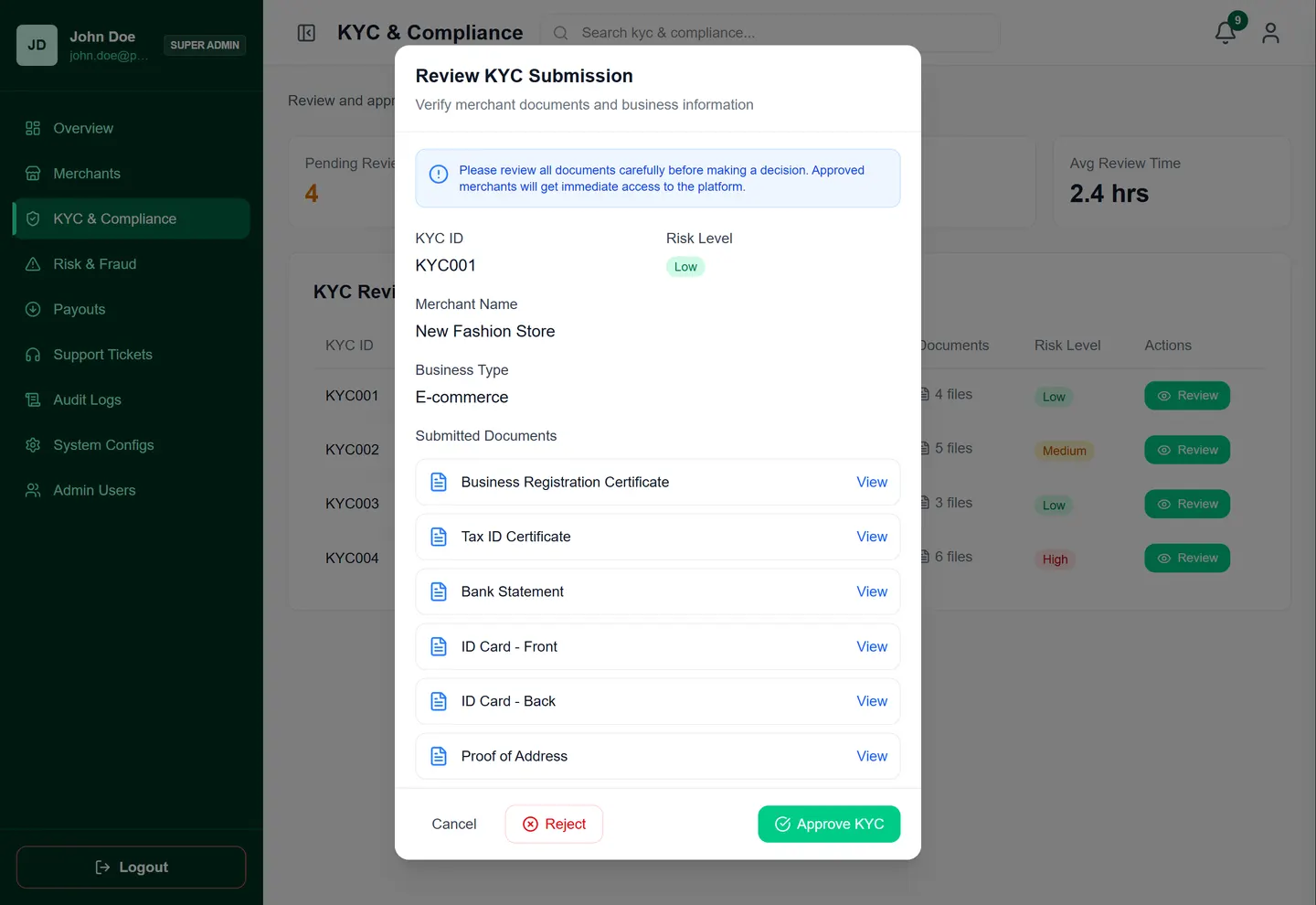Open Overview in the sidebar
Viewport: 1316px width, 905px height.
[132, 128]
